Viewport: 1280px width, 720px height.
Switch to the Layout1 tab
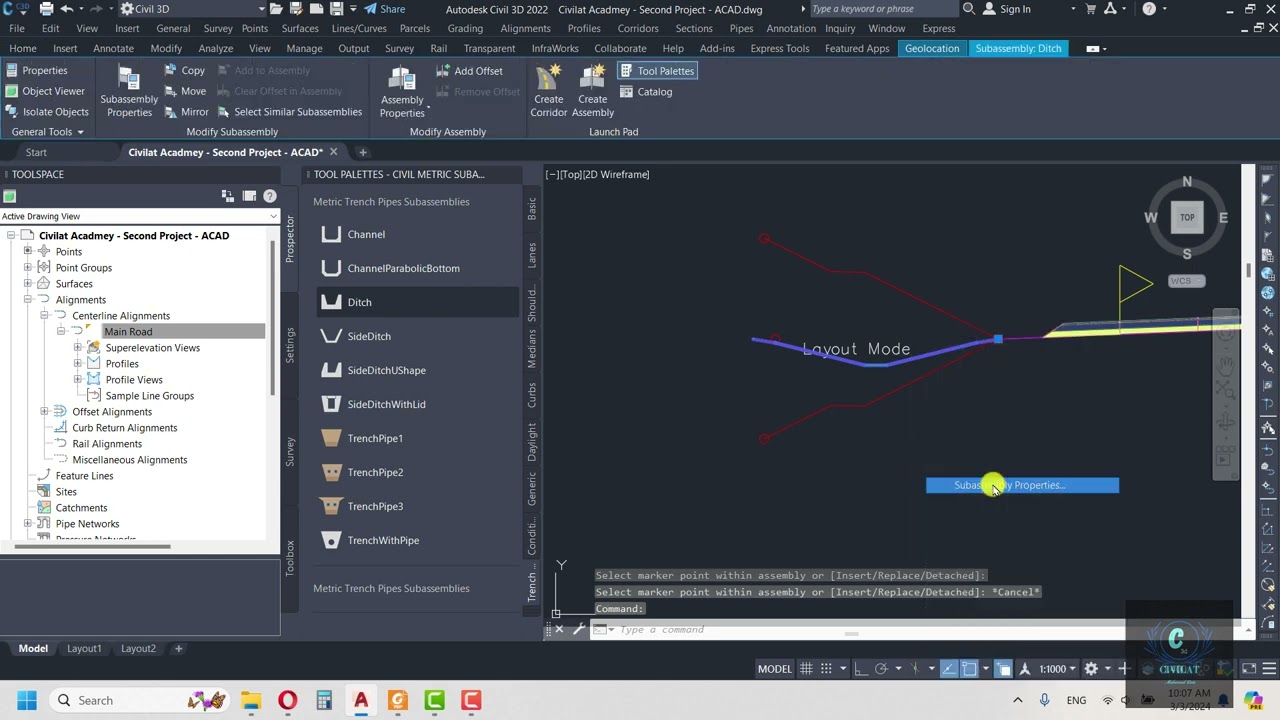point(84,648)
